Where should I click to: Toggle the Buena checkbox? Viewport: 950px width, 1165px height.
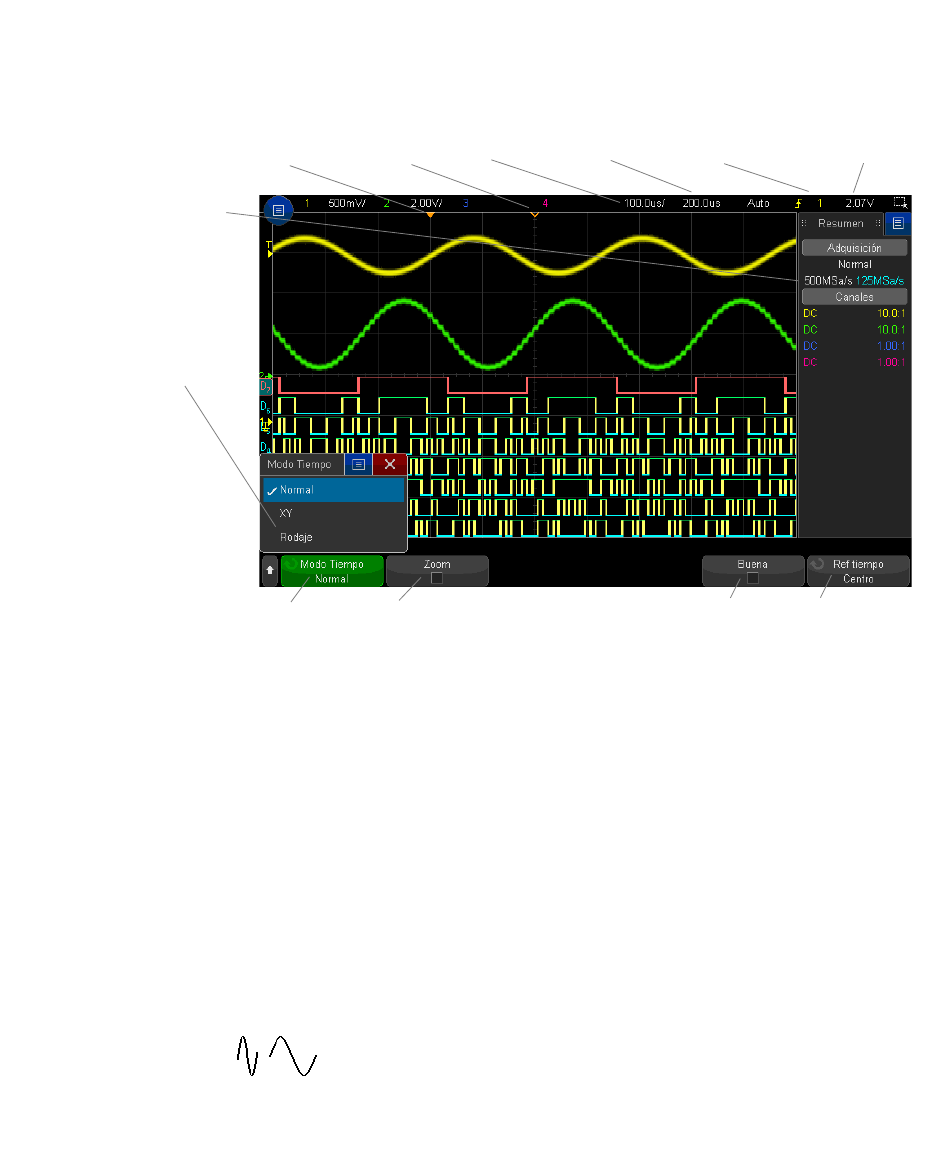pos(752,578)
